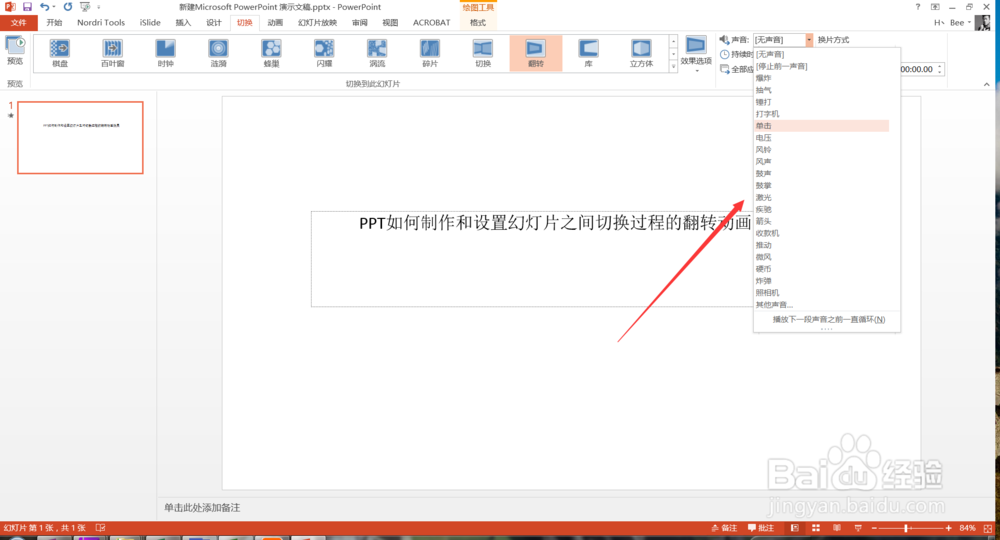Open the 文件 menu
Viewport: 1000px width, 540px height.
[x=18, y=22]
